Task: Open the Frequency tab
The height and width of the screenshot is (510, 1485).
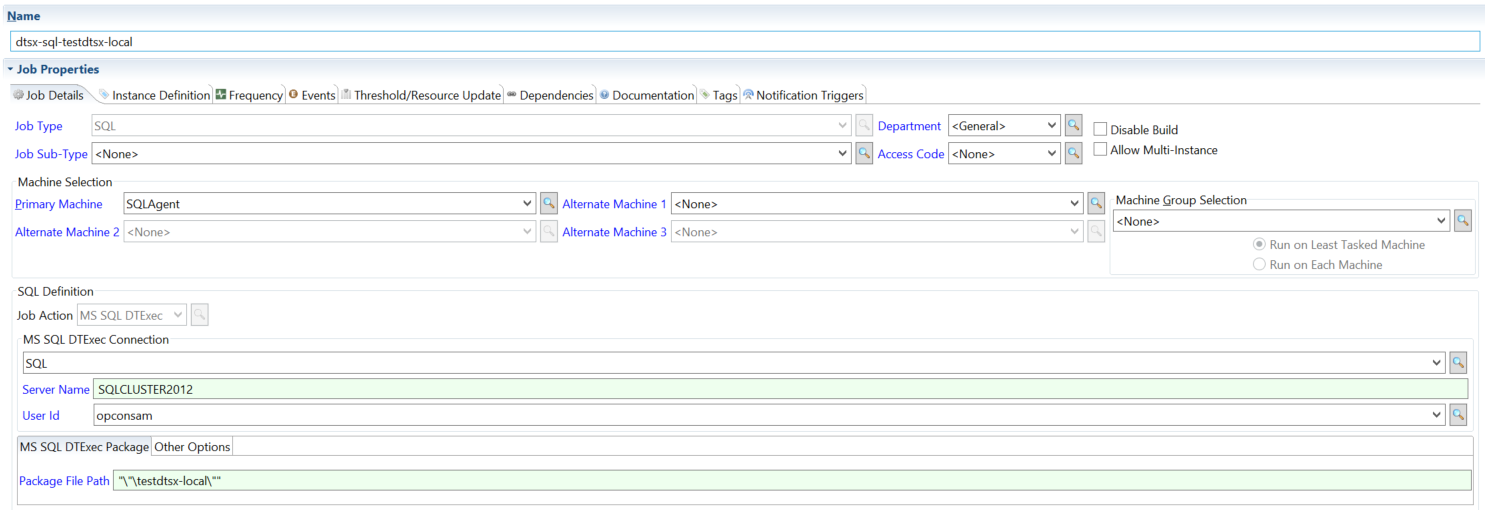Action: pos(249,95)
